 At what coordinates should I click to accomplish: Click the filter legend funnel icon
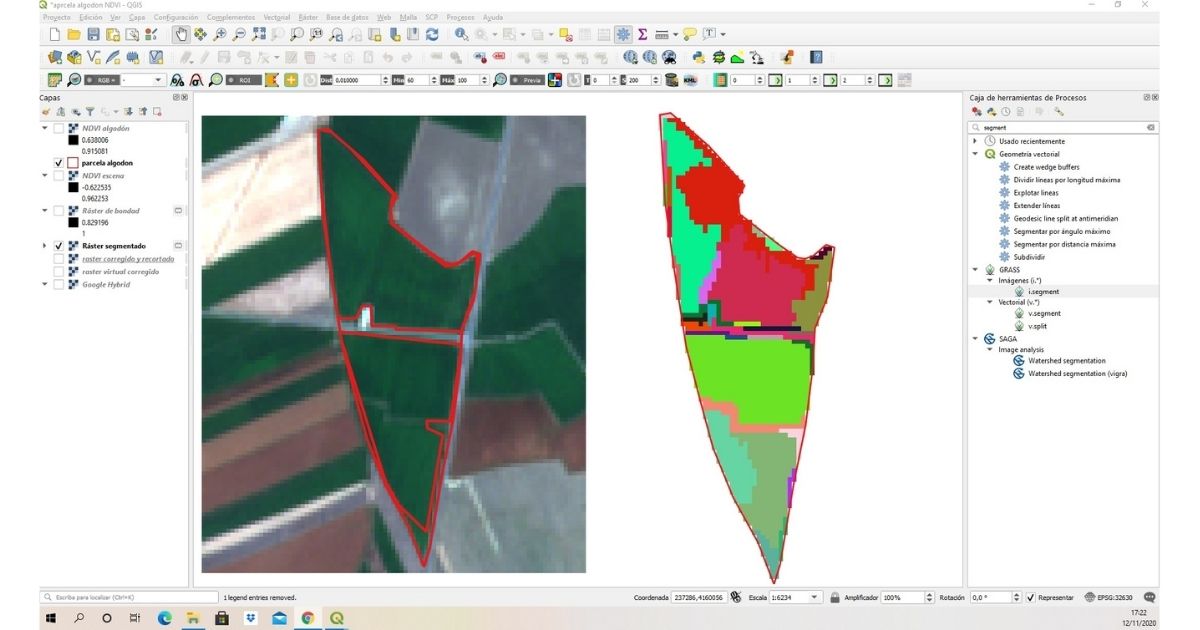click(x=89, y=112)
